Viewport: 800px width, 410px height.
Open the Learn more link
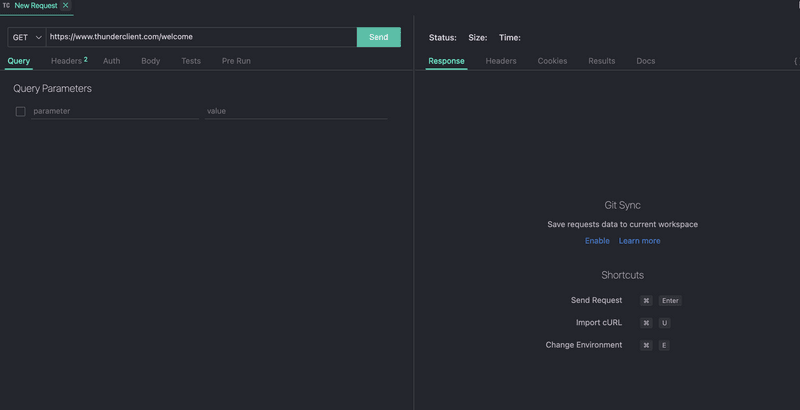click(x=639, y=241)
